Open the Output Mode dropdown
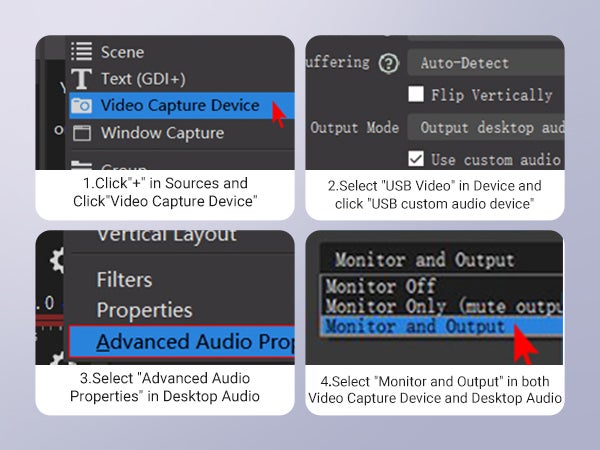This screenshot has width=600, height=450. (x=486, y=127)
